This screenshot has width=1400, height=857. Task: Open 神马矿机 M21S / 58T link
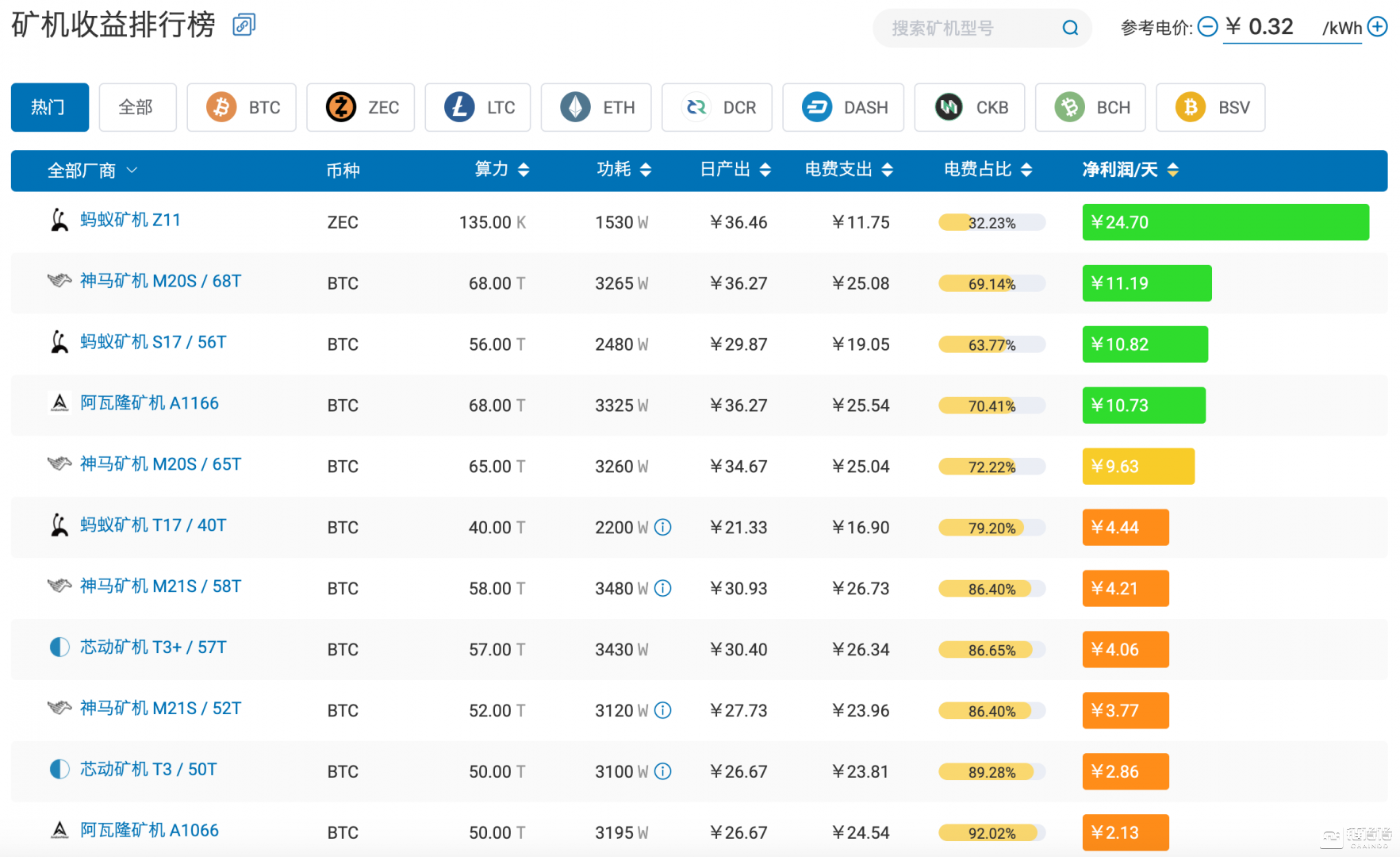pos(160,586)
